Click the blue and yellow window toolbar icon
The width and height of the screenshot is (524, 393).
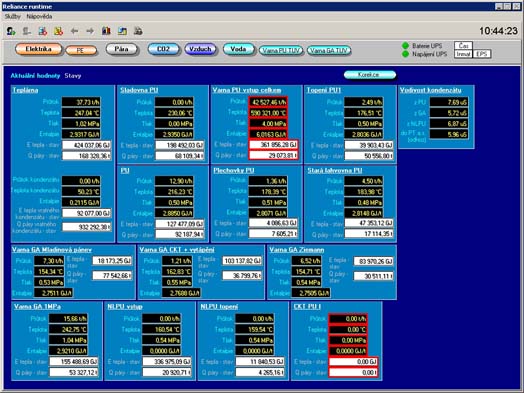click(122, 31)
